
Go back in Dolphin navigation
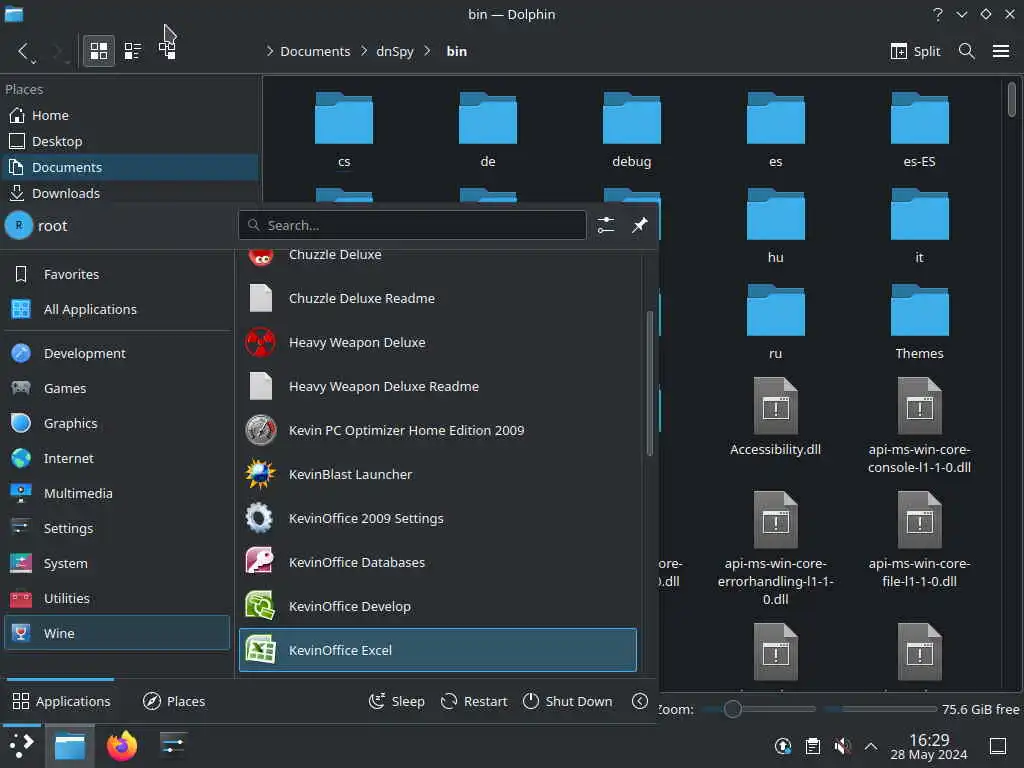(24, 51)
